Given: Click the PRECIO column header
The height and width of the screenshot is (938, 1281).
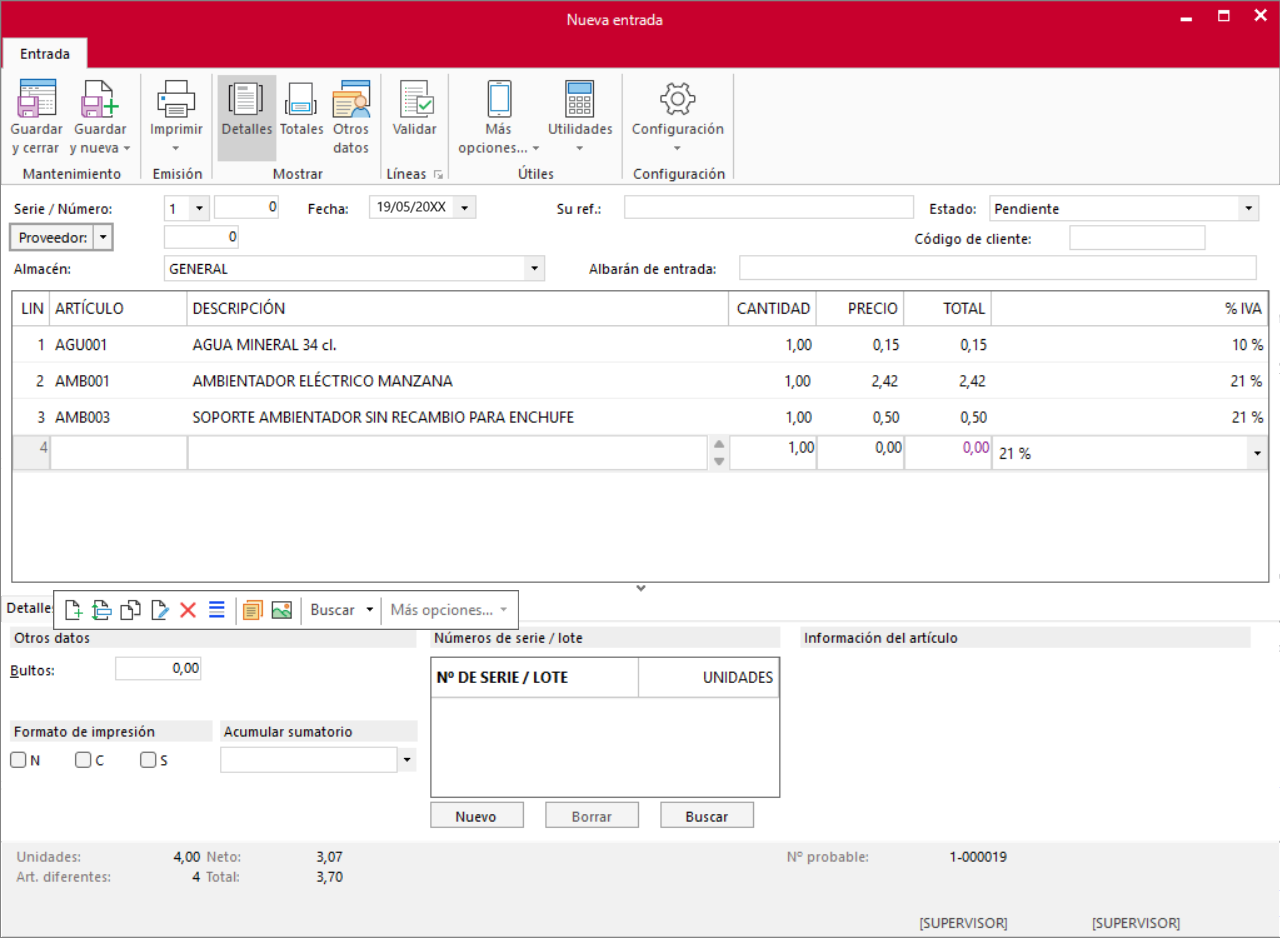Looking at the screenshot, I should (x=860, y=309).
